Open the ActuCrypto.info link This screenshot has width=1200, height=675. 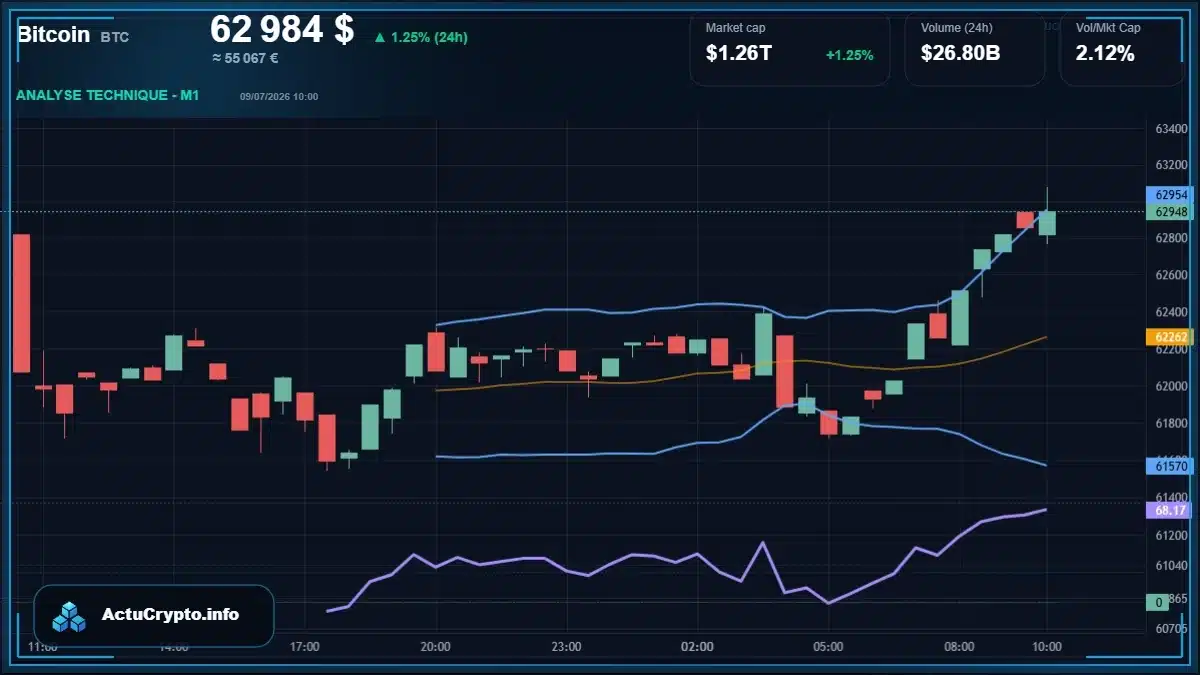point(170,615)
